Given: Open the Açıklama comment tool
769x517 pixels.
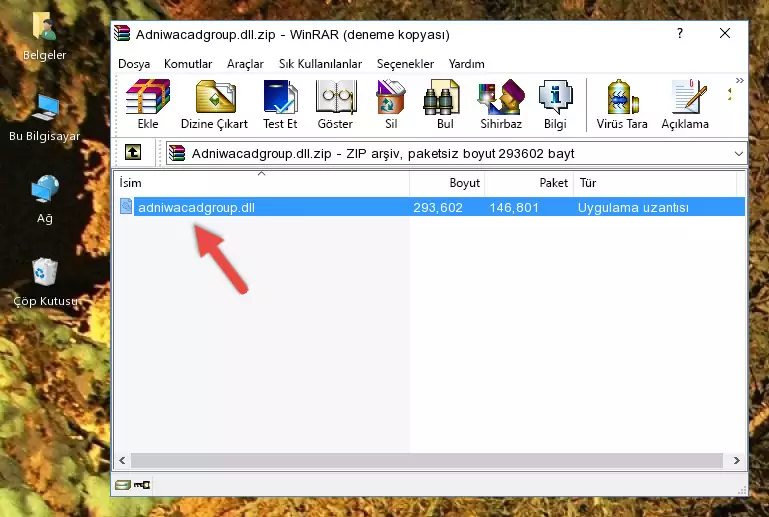Looking at the screenshot, I should pos(685,104).
